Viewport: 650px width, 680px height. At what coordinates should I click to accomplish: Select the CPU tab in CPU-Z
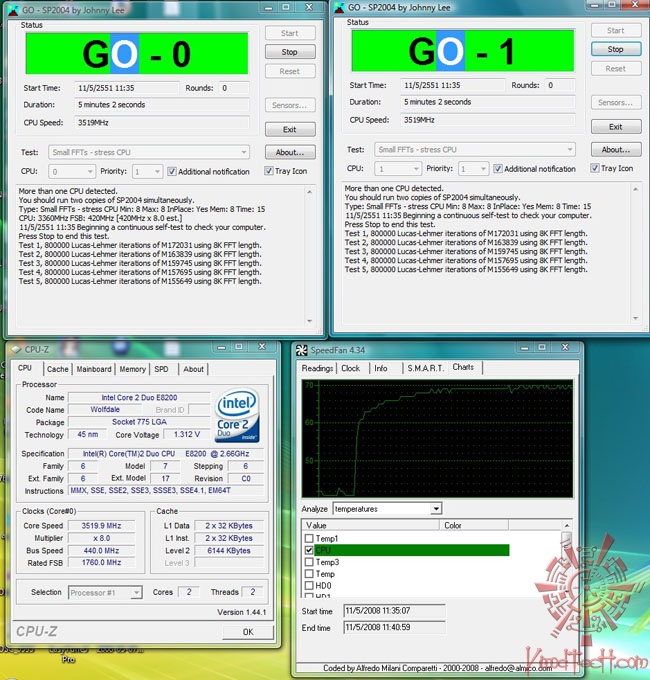(x=25, y=368)
